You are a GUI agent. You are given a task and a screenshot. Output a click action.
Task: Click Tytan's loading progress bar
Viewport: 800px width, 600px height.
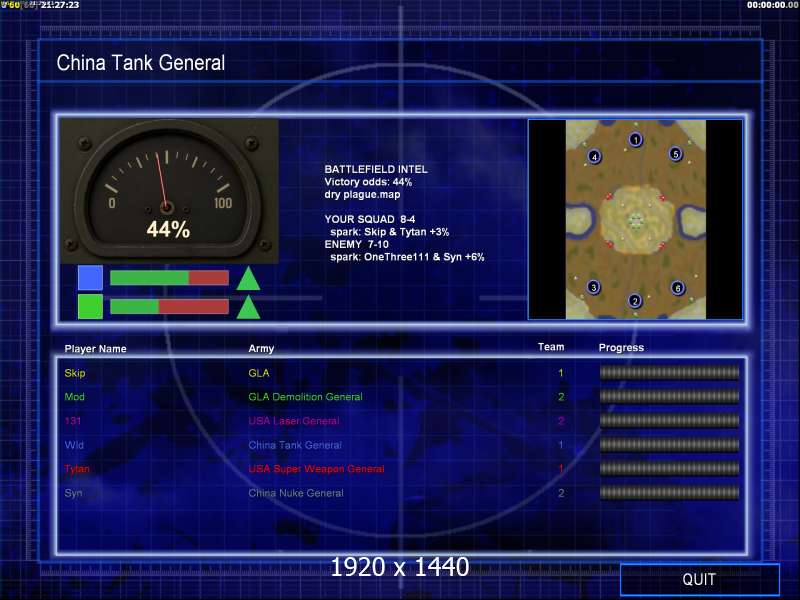tap(669, 468)
